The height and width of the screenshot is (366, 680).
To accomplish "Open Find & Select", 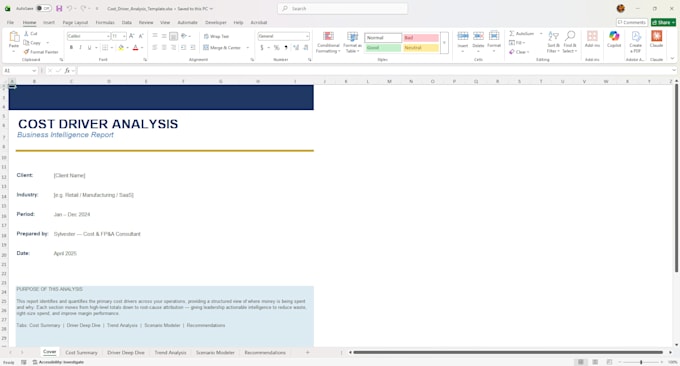I will click(x=570, y=42).
